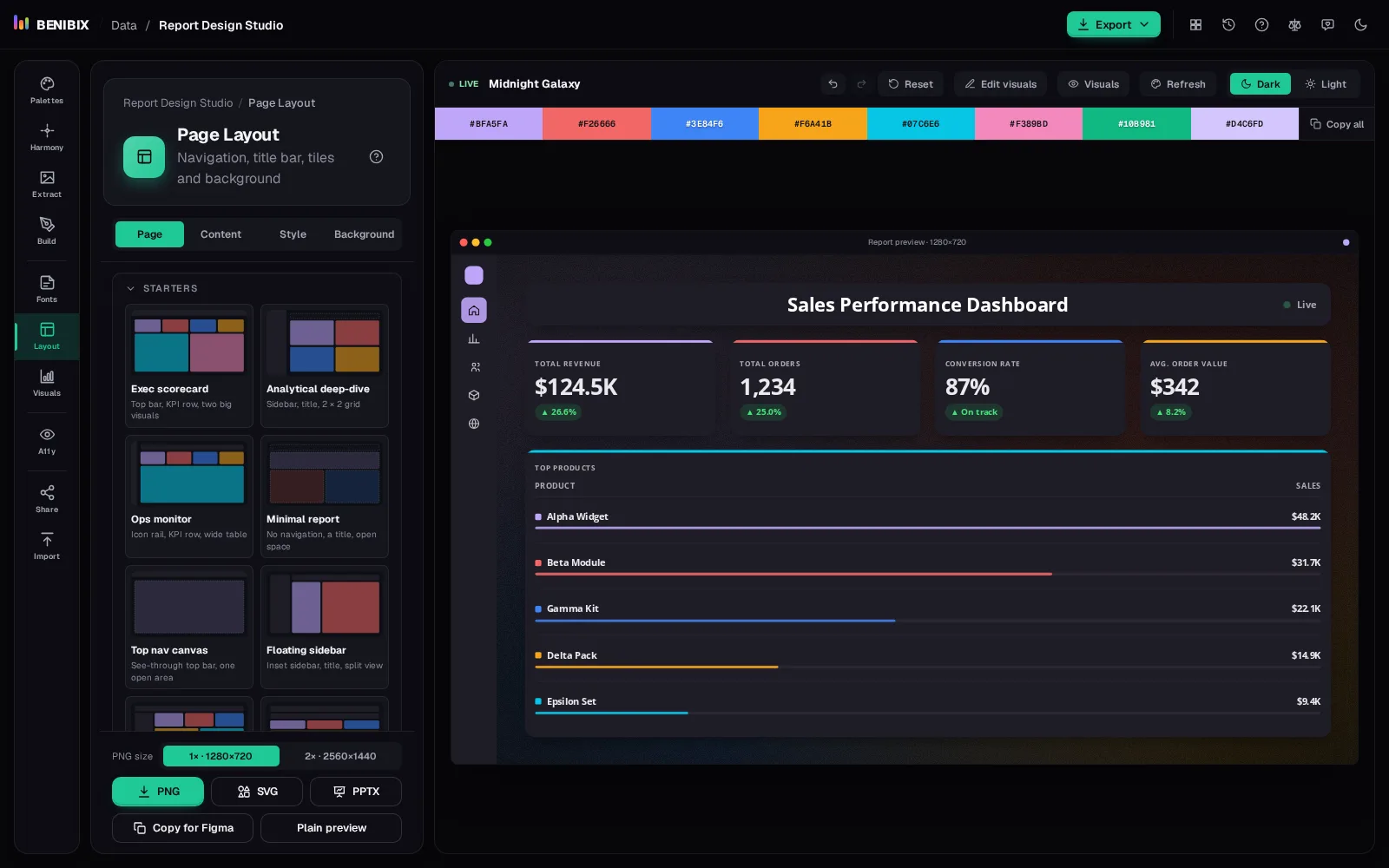
Task: Choose the Exec scorecard starter layout
Action: [189, 365]
